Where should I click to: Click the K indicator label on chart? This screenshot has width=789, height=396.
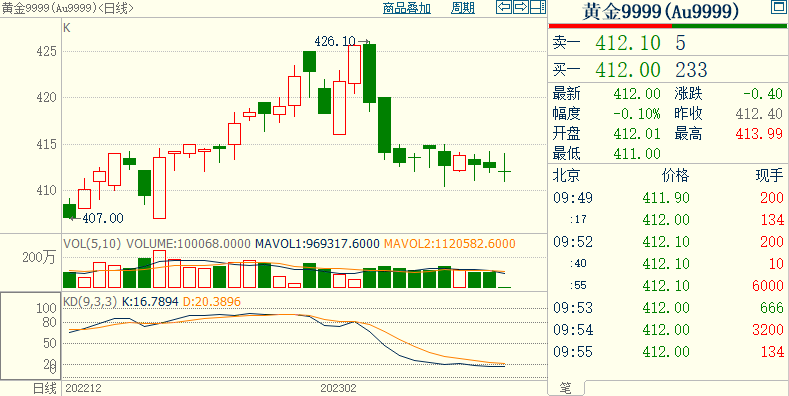tap(67, 28)
